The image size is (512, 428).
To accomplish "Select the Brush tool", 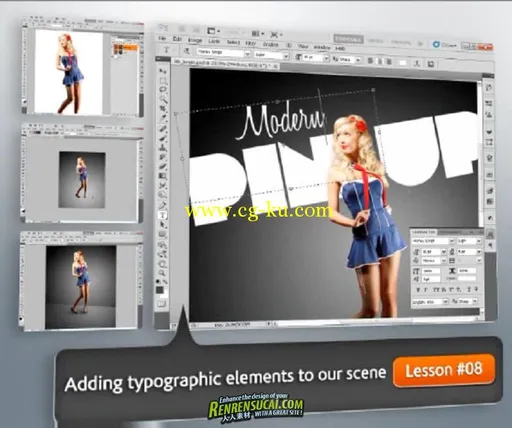I will coord(163,138).
